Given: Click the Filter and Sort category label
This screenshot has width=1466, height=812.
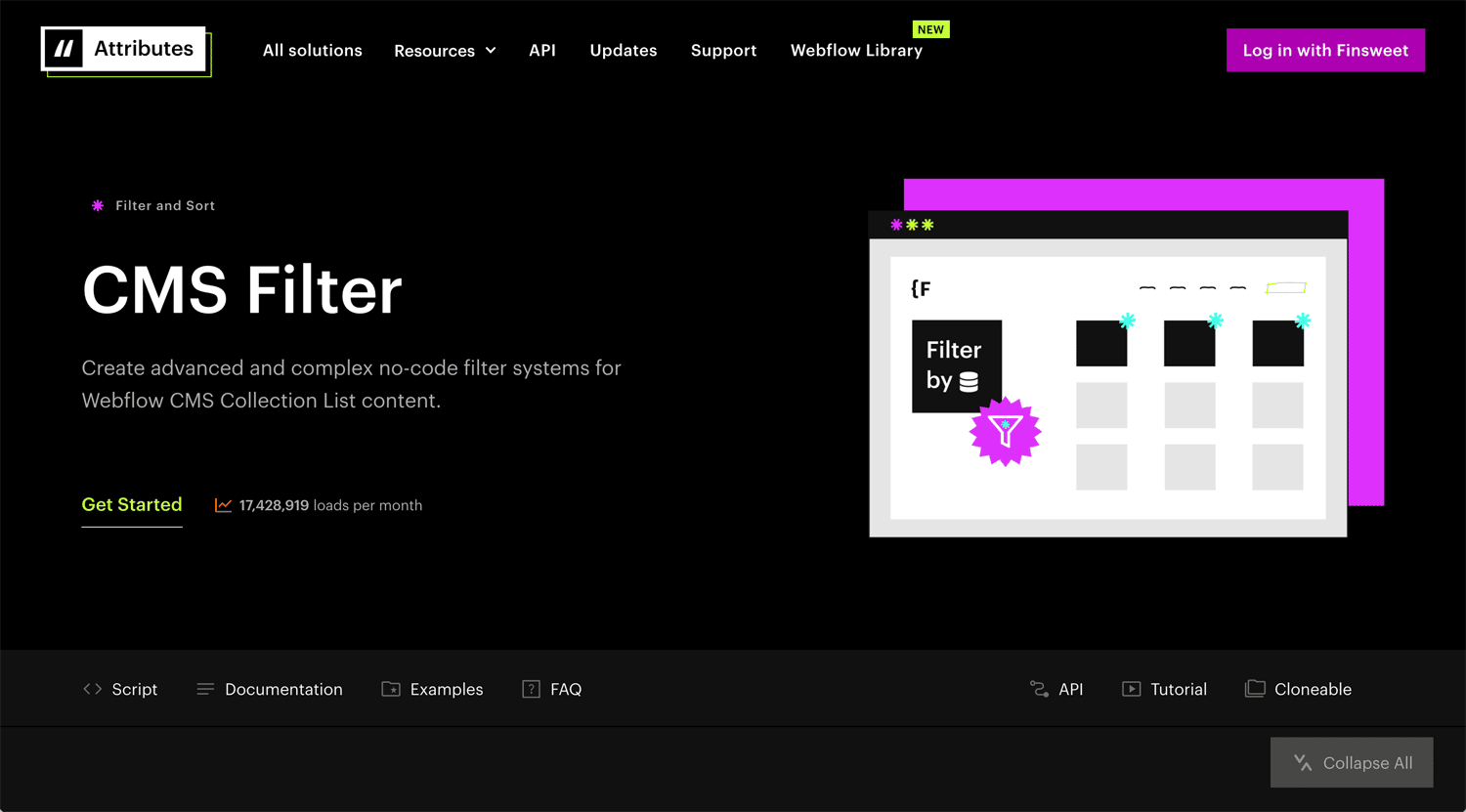Looking at the screenshot, I should 165,206.
